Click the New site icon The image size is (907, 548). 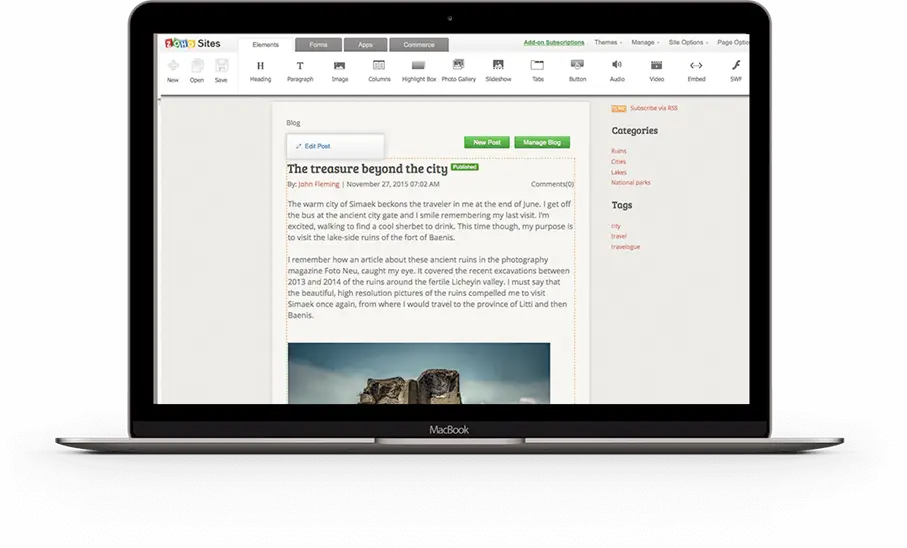[173, 65]
